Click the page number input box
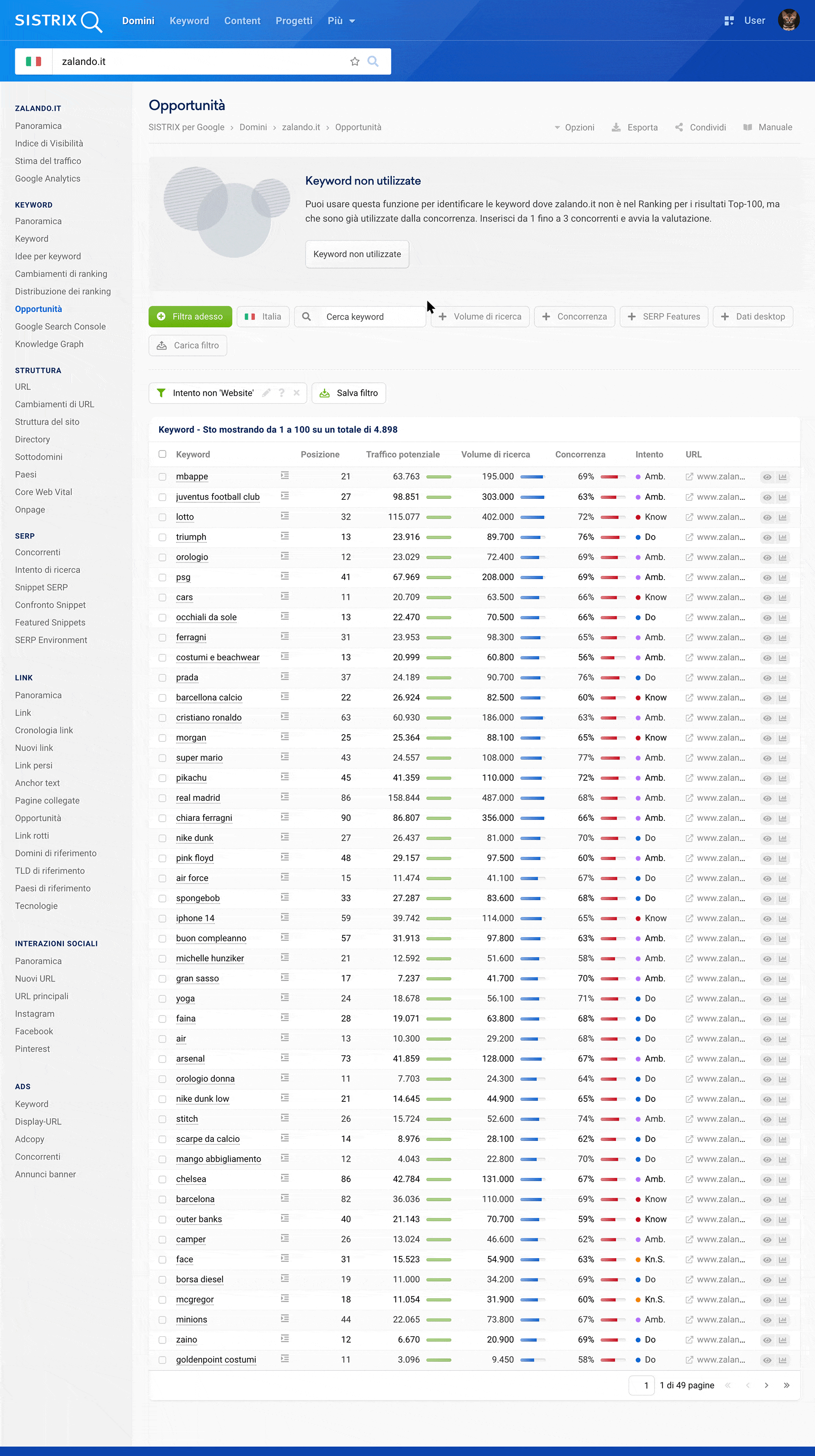The width and height of the screenshot is (815, 1456). [641, 1385]
